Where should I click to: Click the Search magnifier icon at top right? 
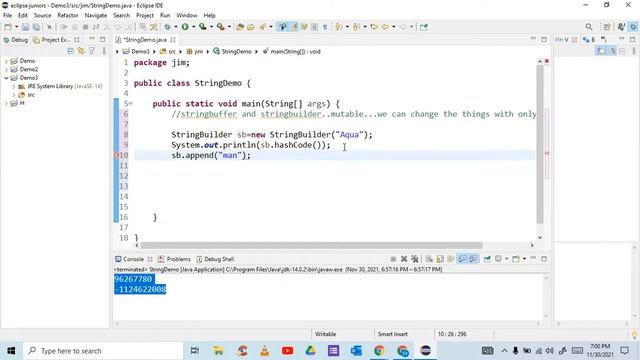pos(589,27)
